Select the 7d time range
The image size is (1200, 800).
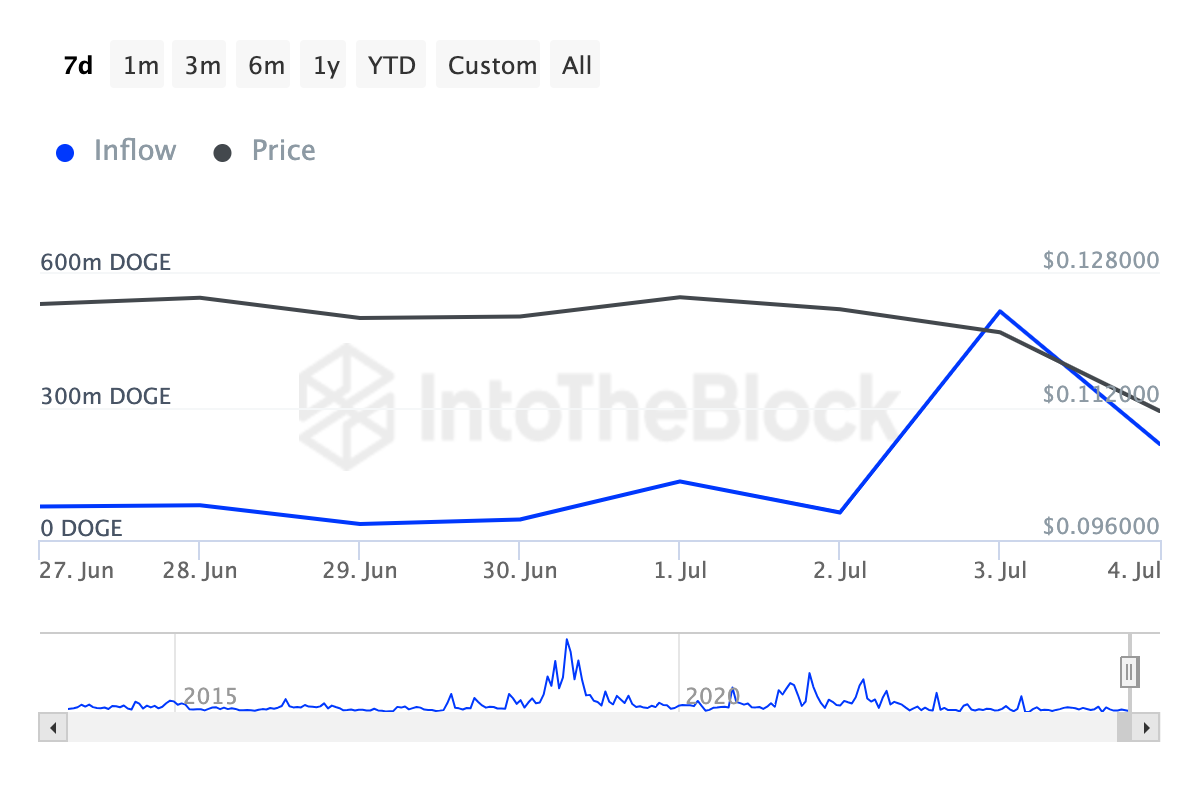[x=78, y=66]
